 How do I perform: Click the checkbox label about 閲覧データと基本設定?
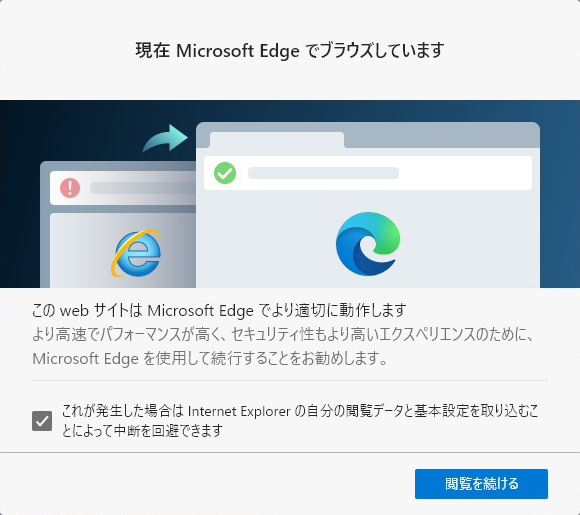tap(300, 421)
